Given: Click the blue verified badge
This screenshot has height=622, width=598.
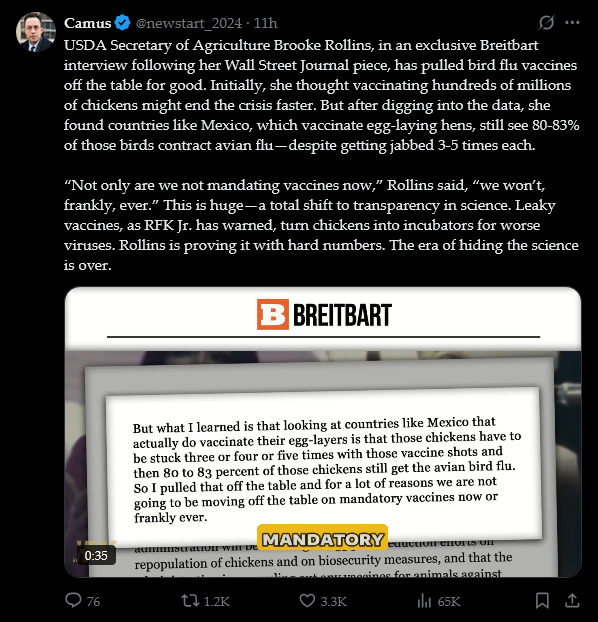Looking at the screenshot, I should point(123,23).
